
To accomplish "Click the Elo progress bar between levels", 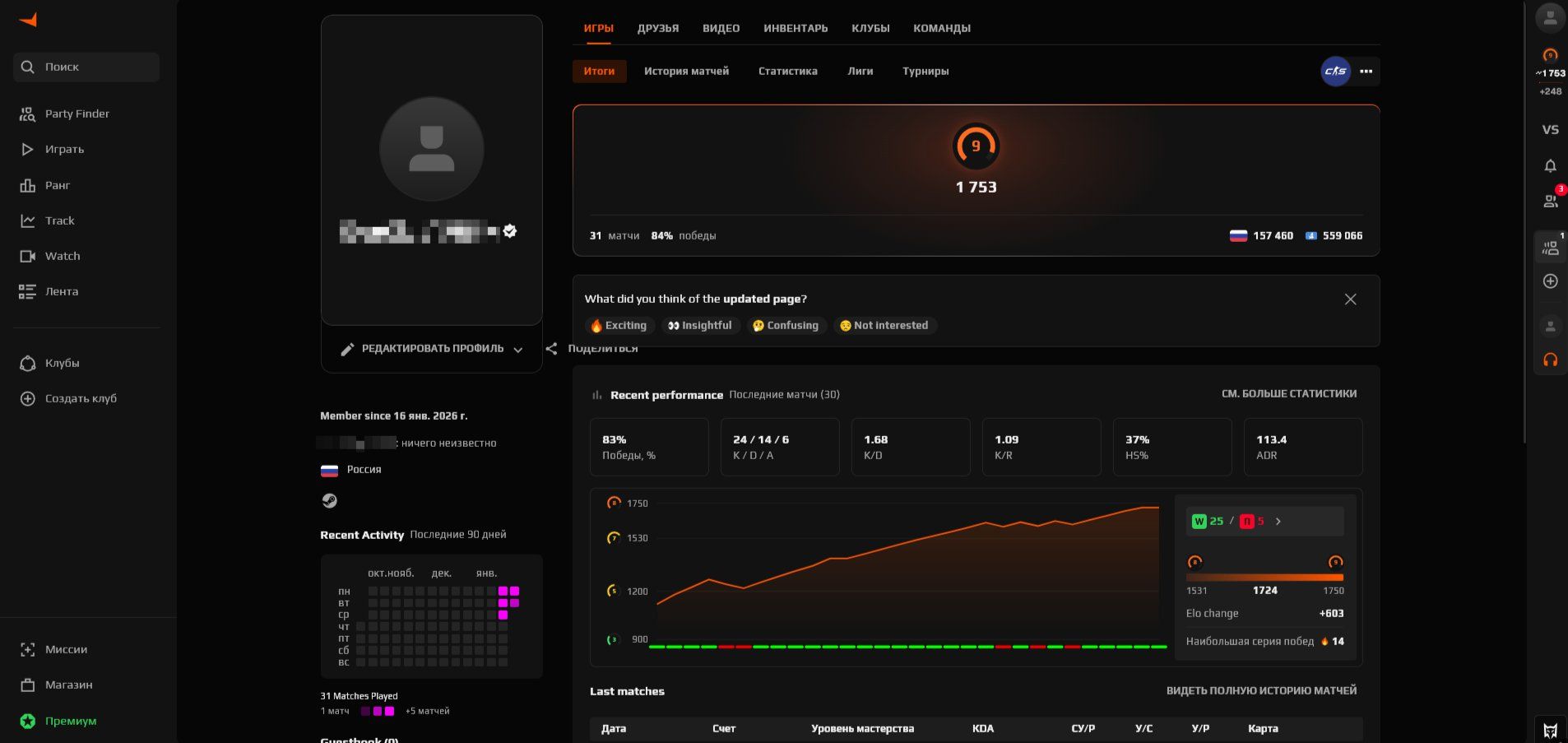I will 1264,578.
